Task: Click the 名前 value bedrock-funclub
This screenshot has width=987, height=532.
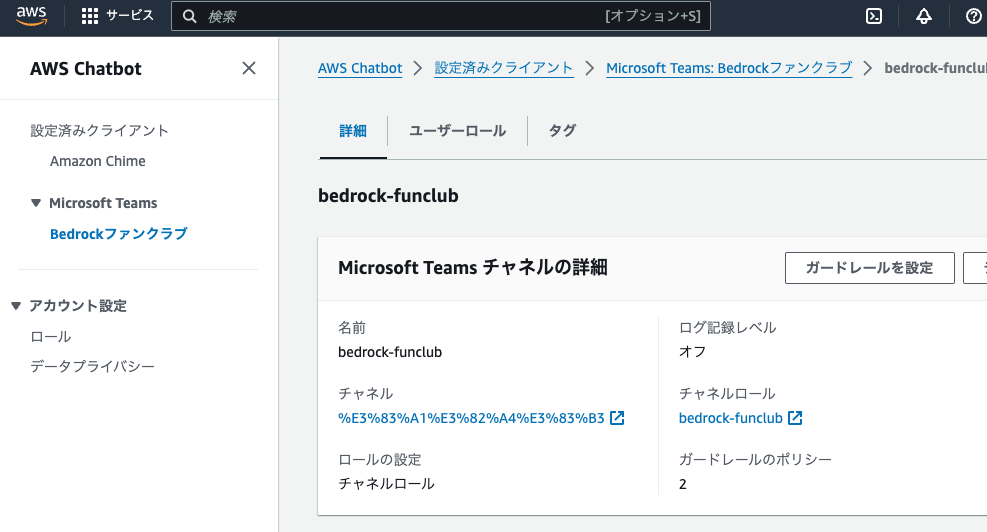Action: click(x=390, y=352)
